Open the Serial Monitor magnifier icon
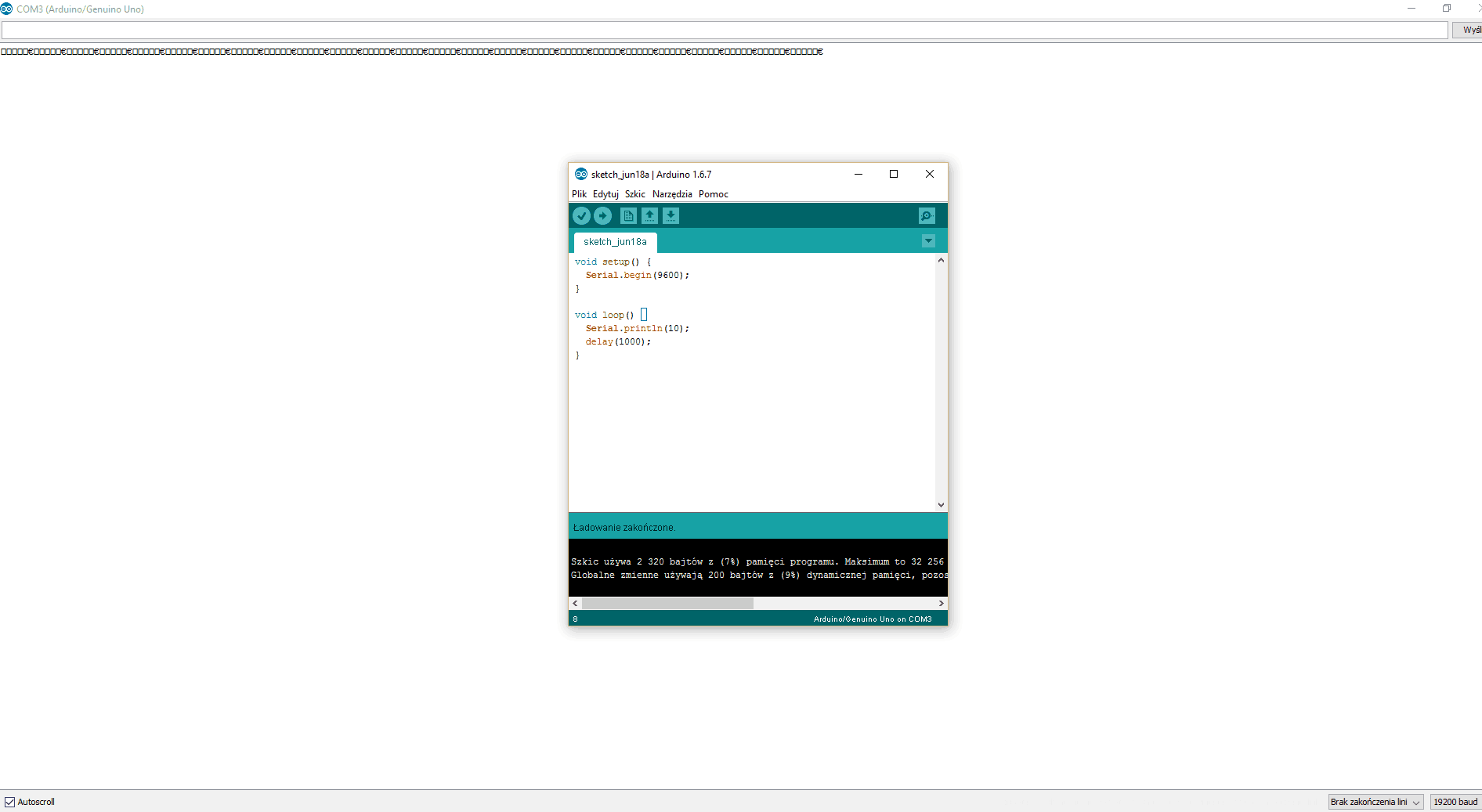 [927, 215]
